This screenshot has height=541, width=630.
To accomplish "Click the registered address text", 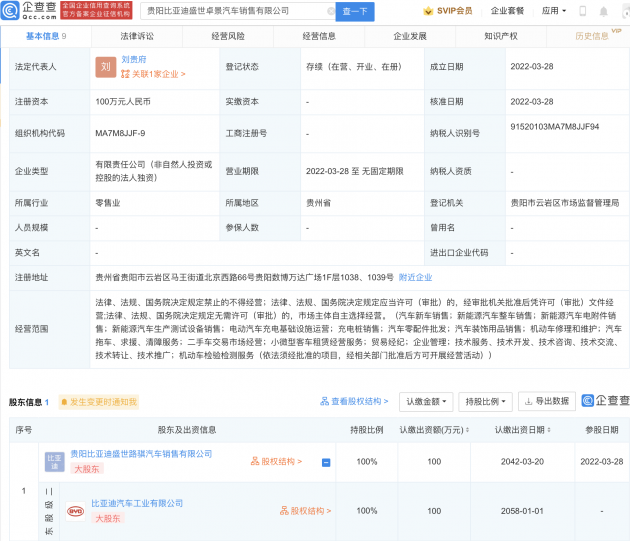I will pyautogui.click(x=244, y=277).
